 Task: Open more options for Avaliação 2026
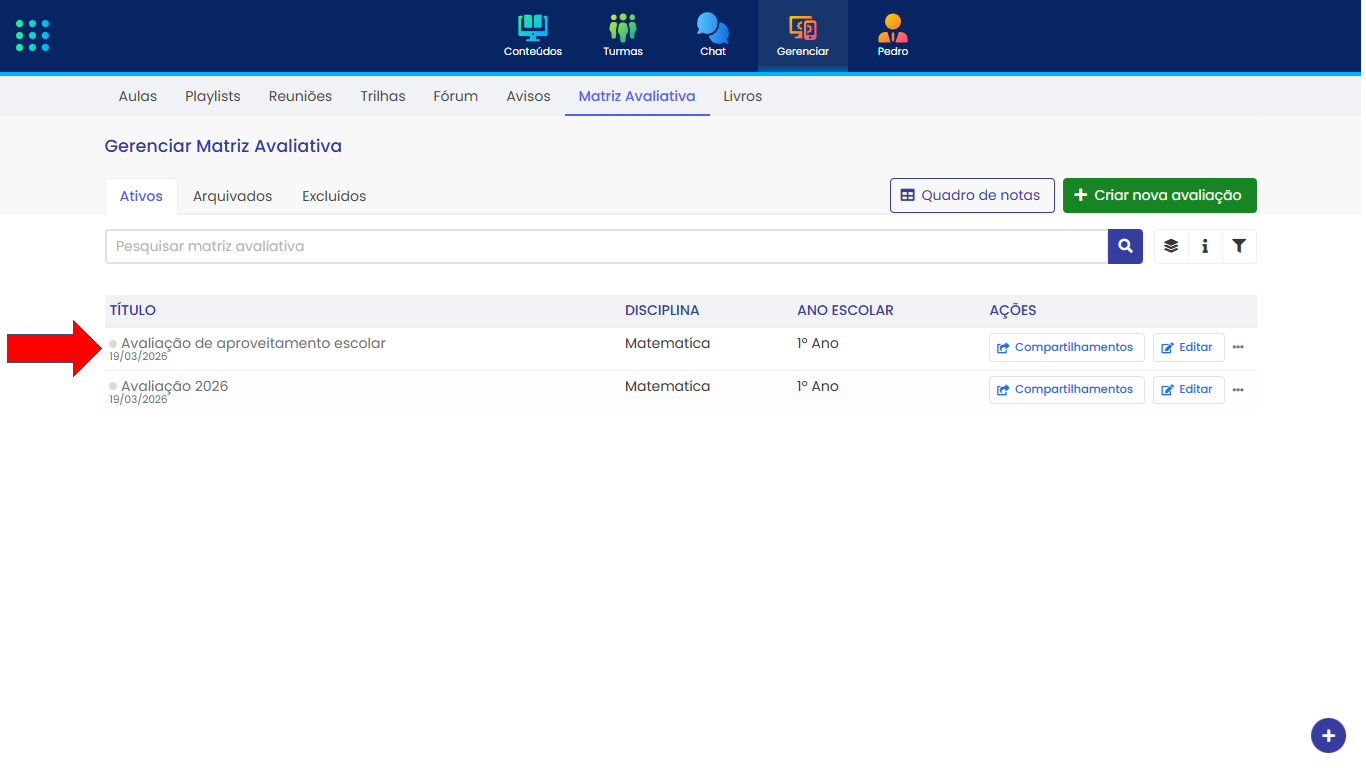pyautogui.click(x=1238, y=389)
